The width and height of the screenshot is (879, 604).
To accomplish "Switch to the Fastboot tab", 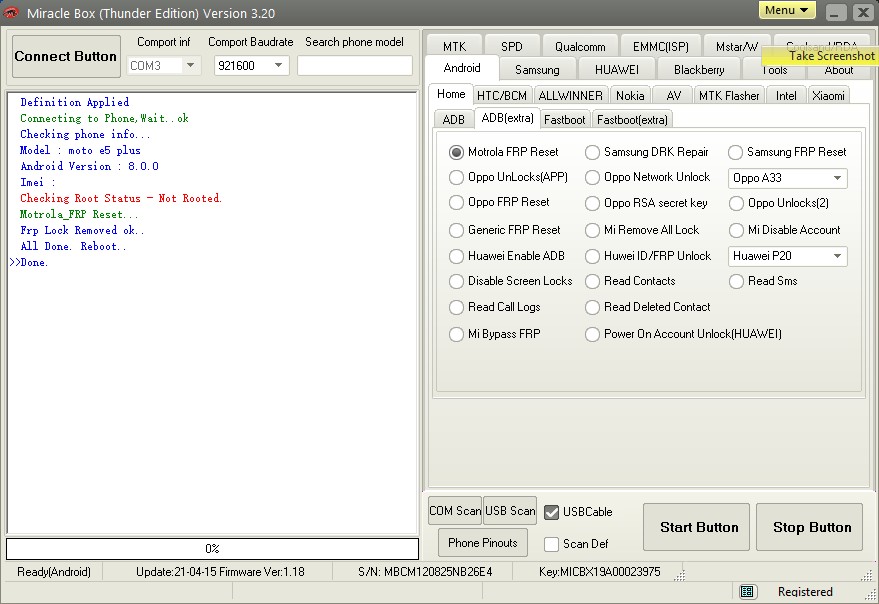I will point(565,119).
